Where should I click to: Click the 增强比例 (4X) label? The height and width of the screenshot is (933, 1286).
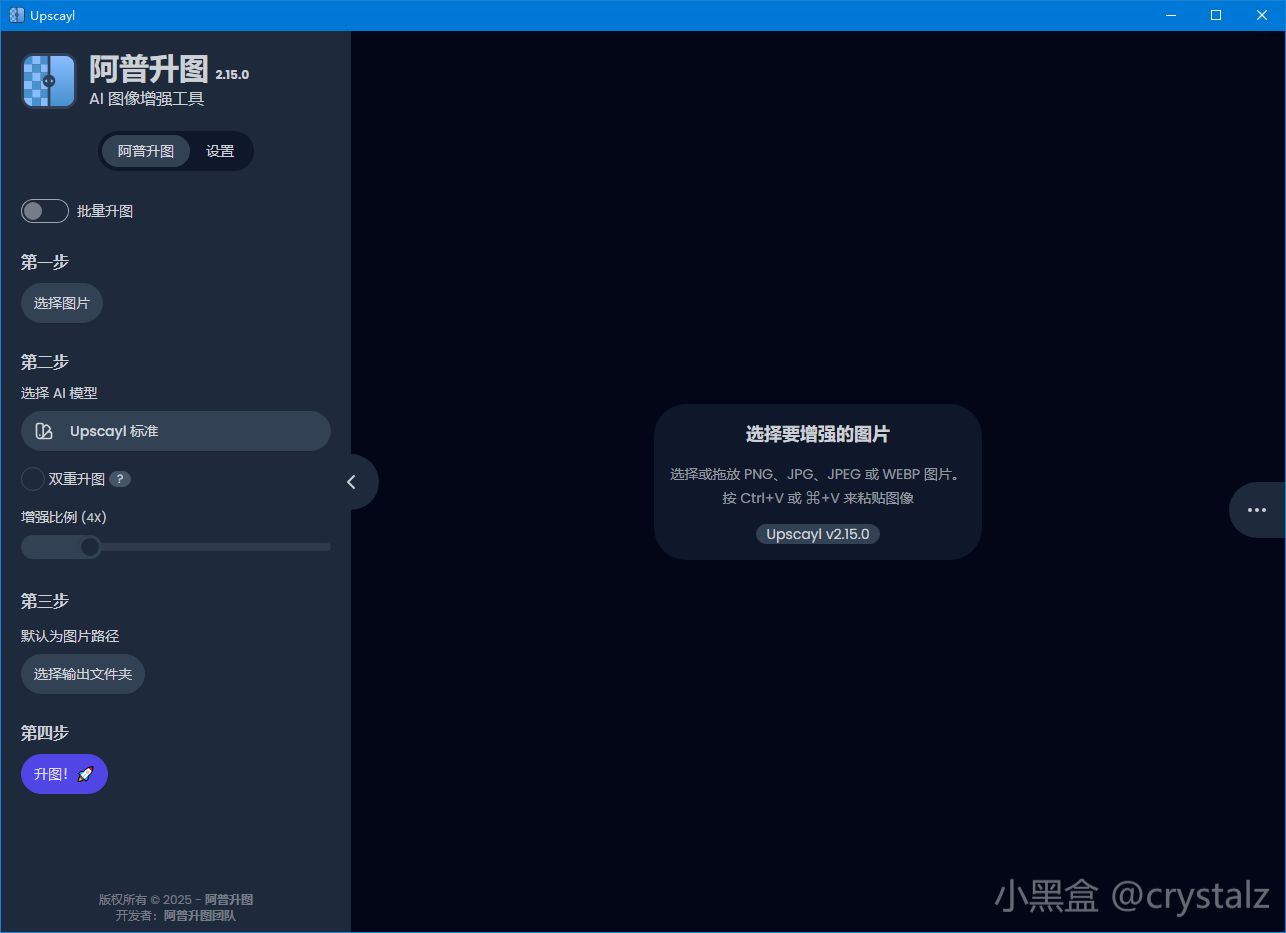(64, 517)
